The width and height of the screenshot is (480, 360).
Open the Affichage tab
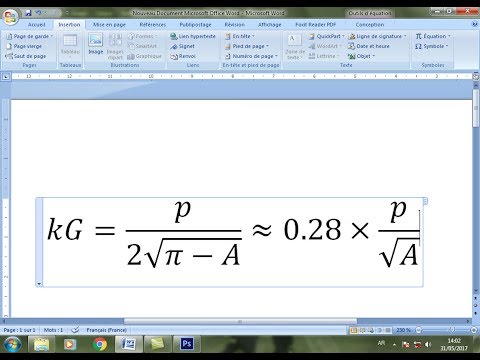(270, 24)
